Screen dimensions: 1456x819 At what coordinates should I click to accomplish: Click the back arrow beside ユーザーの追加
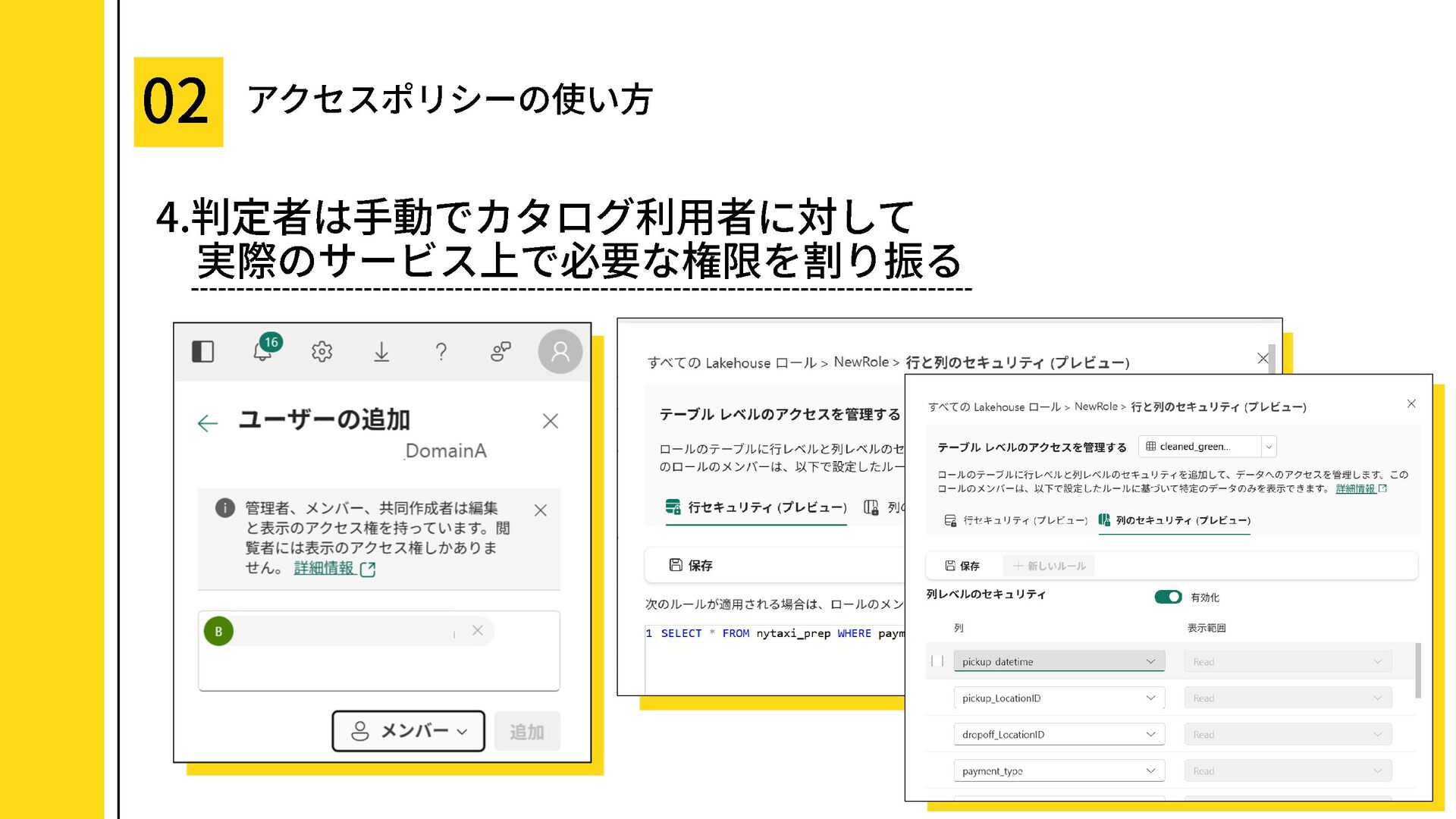(207, 423)
